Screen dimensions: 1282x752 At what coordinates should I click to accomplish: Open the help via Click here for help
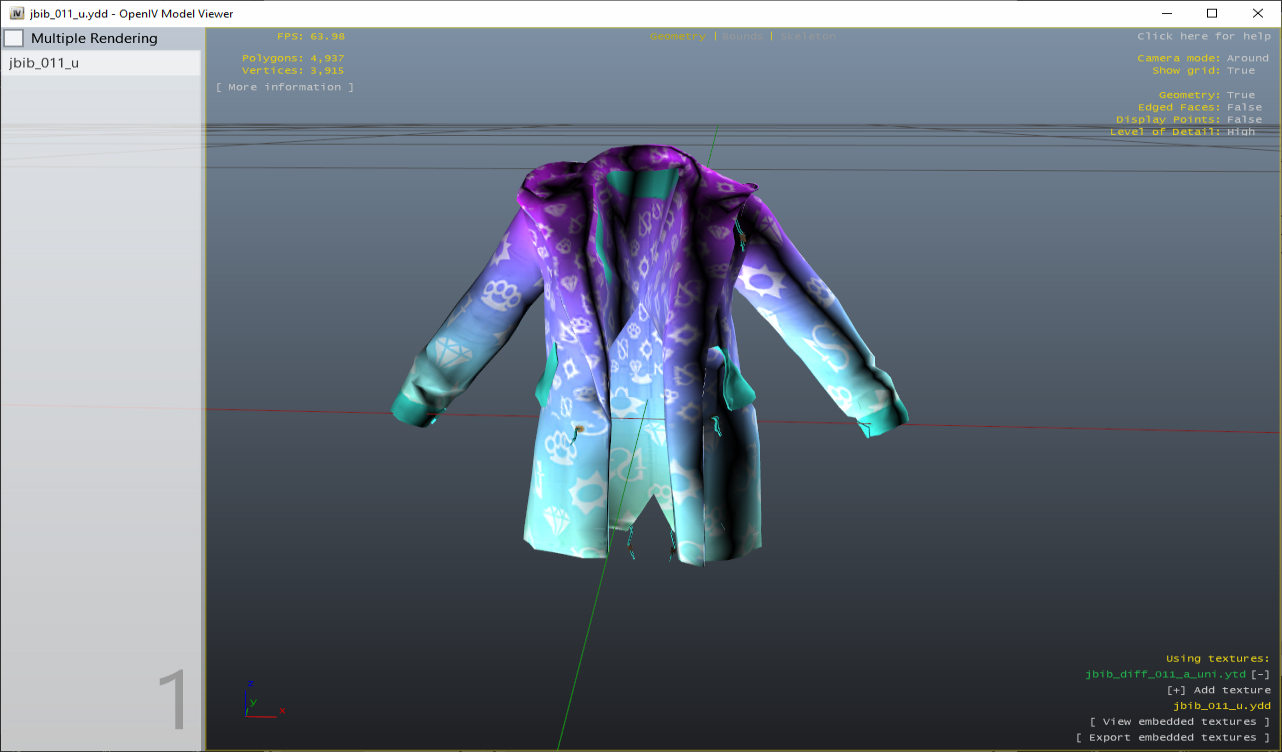1204,35
